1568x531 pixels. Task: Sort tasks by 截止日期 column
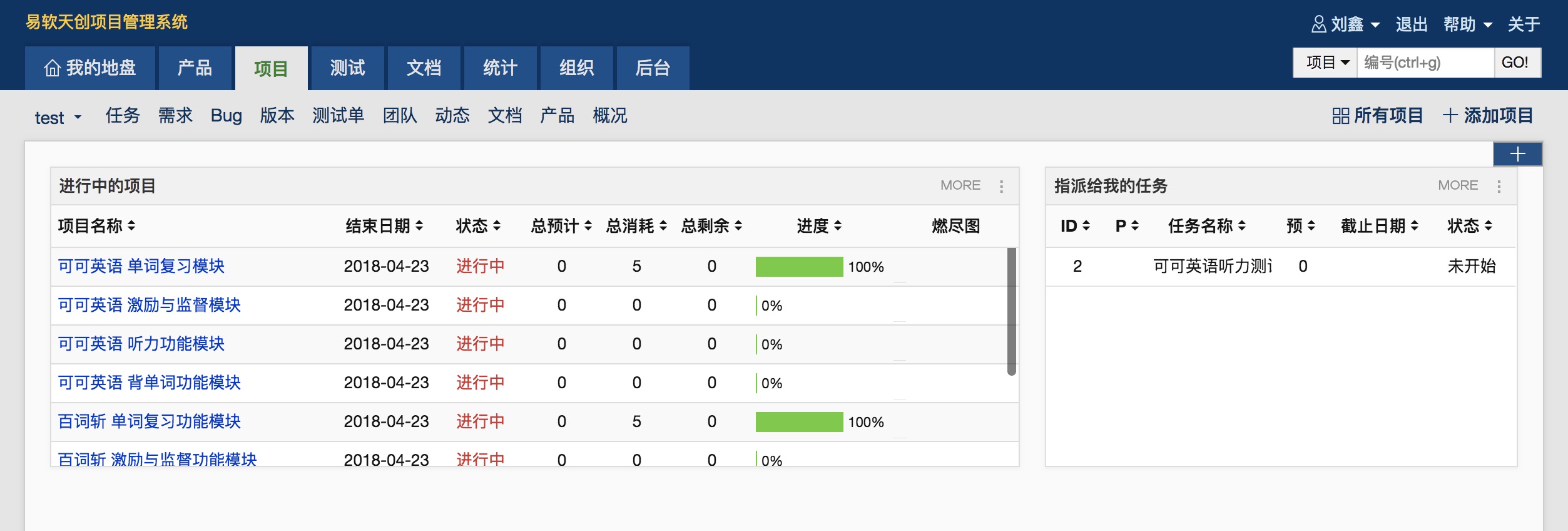point(1380,226)
